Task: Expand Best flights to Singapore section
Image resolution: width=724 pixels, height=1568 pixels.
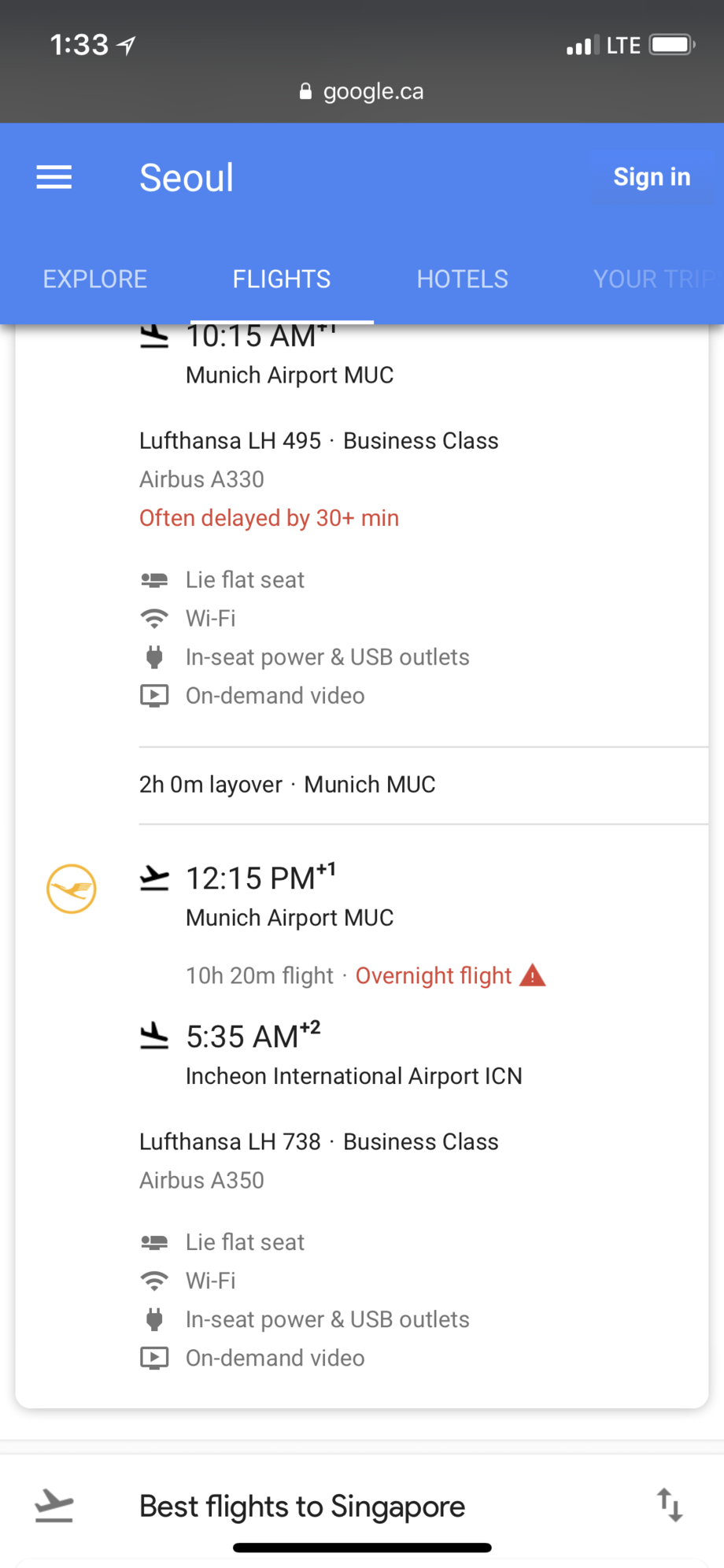Action: tap(302, 1506)
